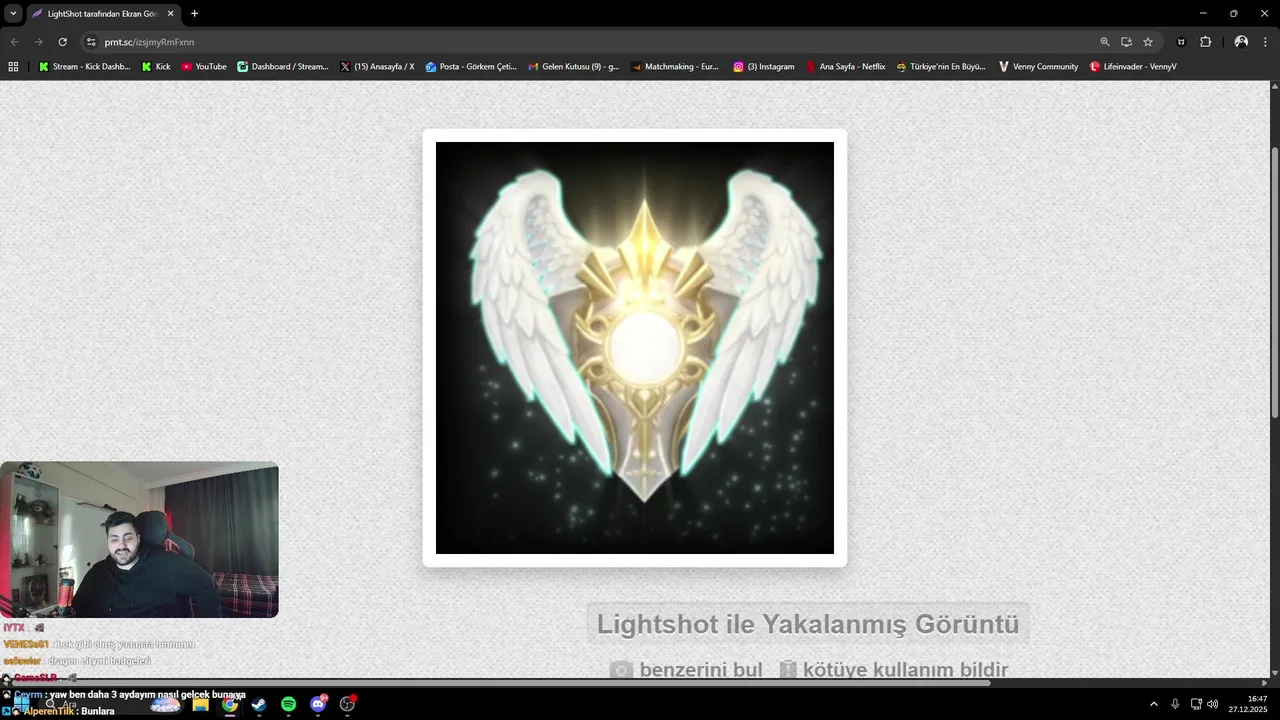Viewport: 1280px width, 720px height.
Task: Open Chrome from the taskbar
Action: pos(230,704)
